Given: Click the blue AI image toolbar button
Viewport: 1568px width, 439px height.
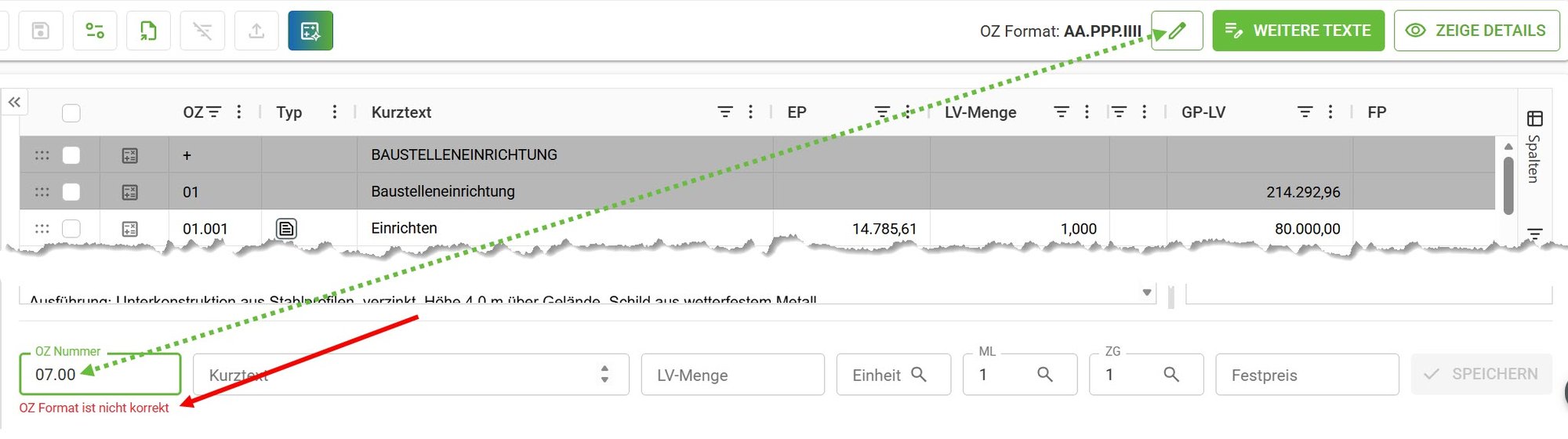Looking at the screenshot, I should (310, 31).
